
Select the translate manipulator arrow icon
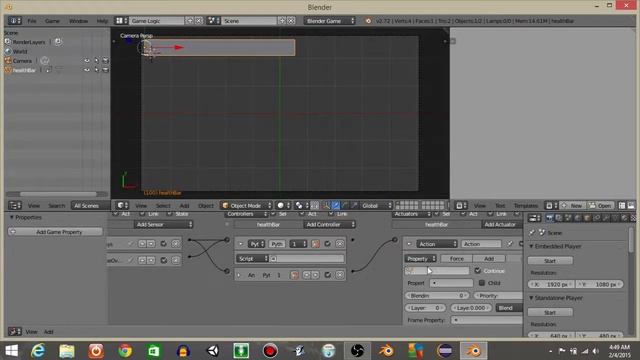336,205
